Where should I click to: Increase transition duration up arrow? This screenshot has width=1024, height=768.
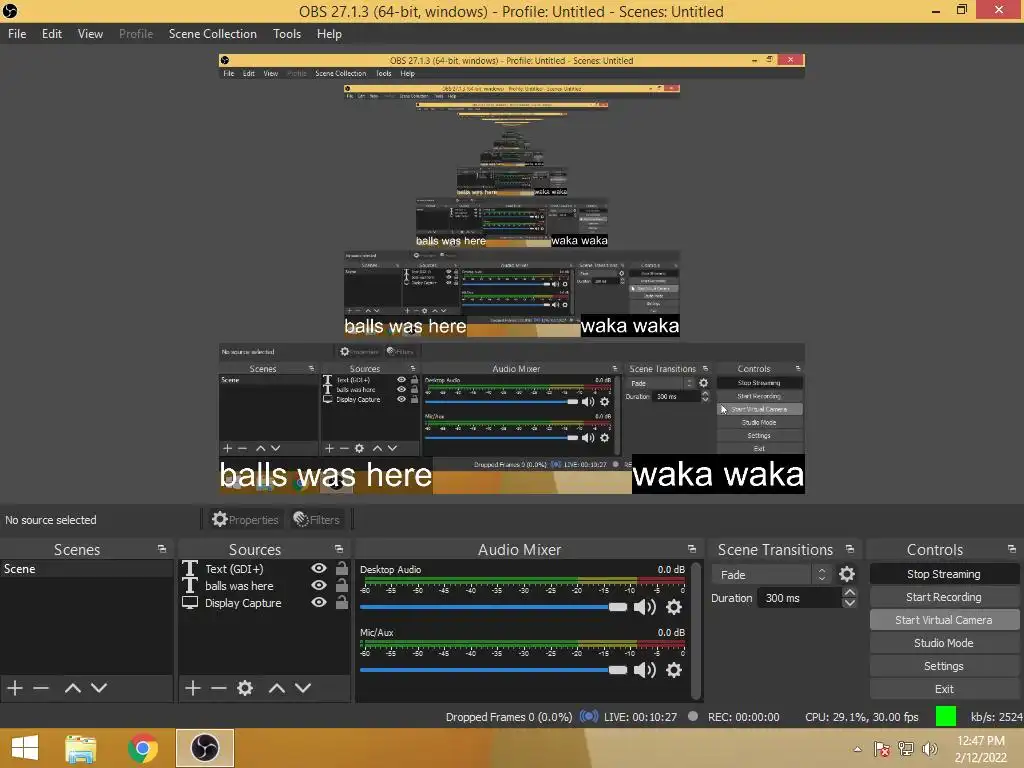pyautogui.click(x=850, y=592)
